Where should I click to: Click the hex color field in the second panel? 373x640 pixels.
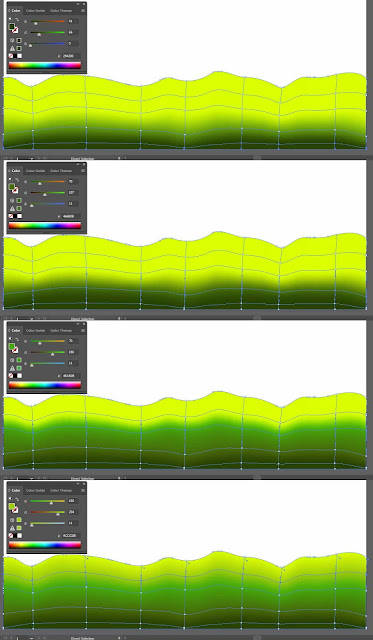point(71,216)
